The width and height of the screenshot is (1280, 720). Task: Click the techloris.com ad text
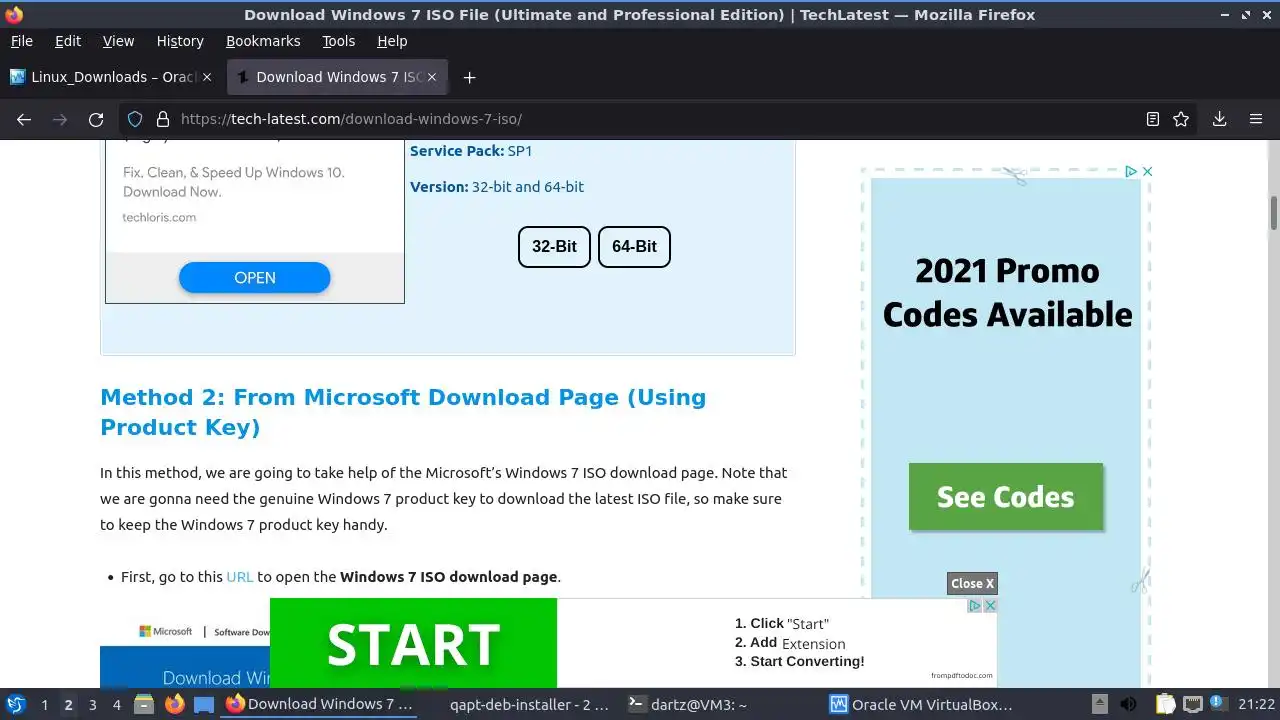pos(159,217)
